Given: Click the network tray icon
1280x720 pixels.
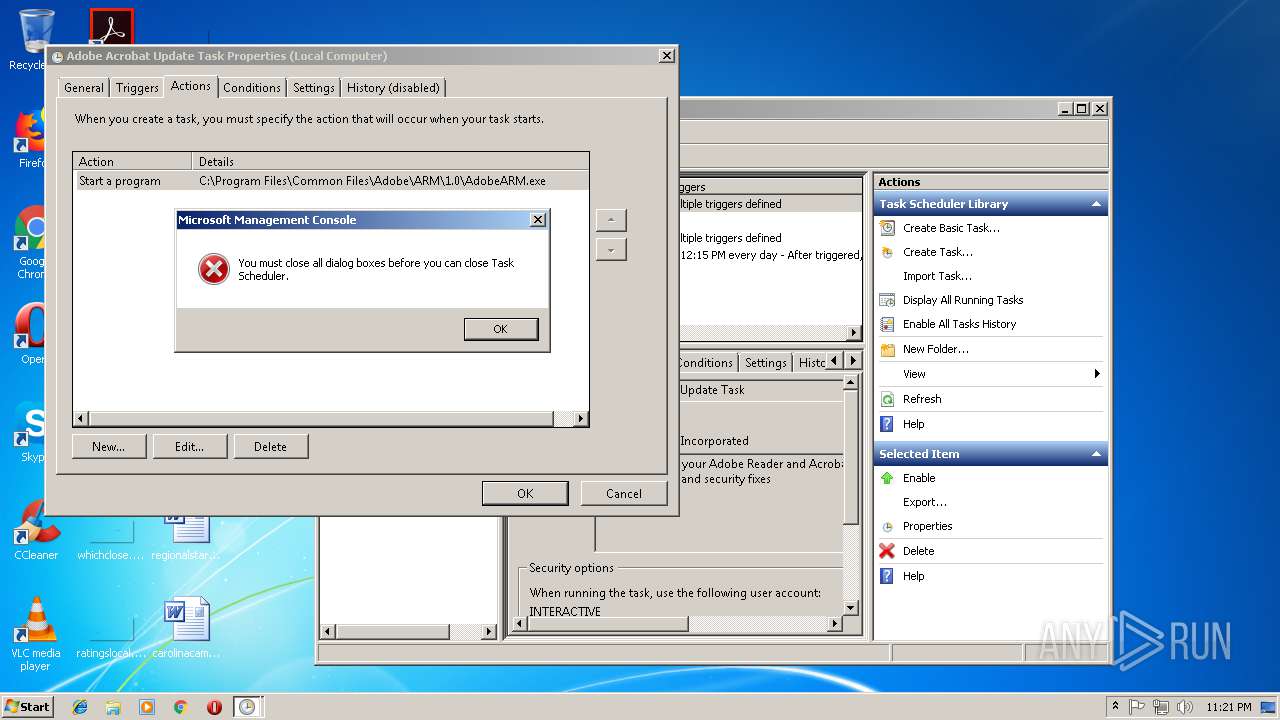Looking at the screenshot, I should 1160,707.
